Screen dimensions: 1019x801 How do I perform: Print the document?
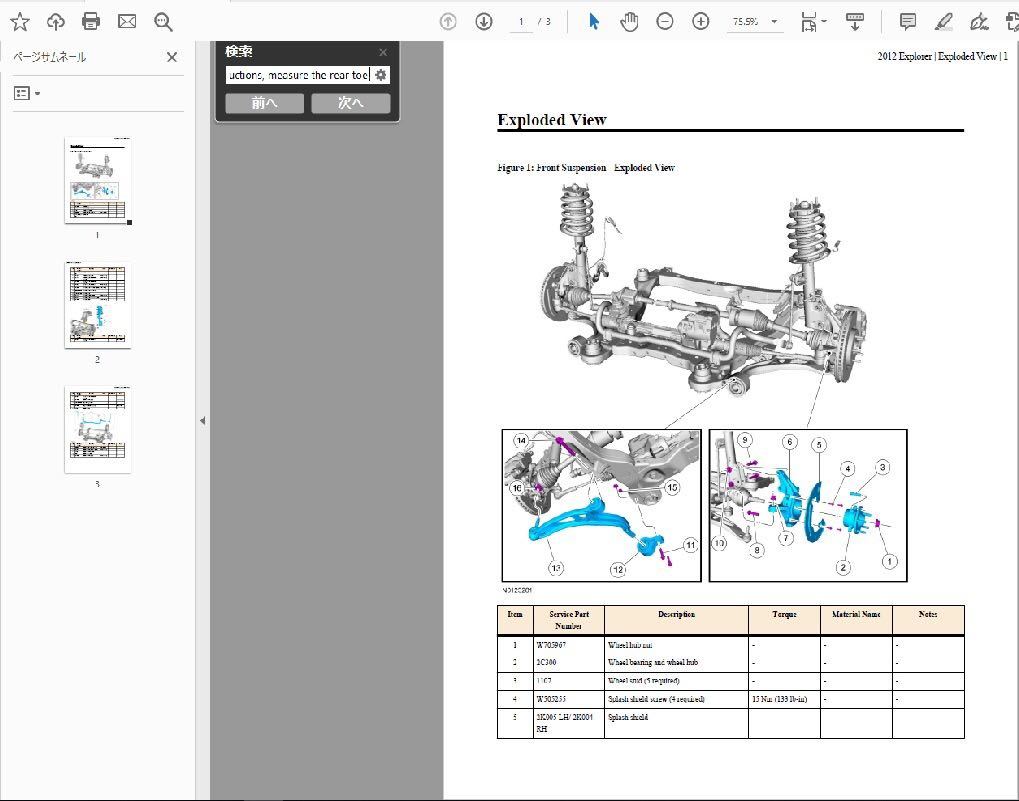91,21
